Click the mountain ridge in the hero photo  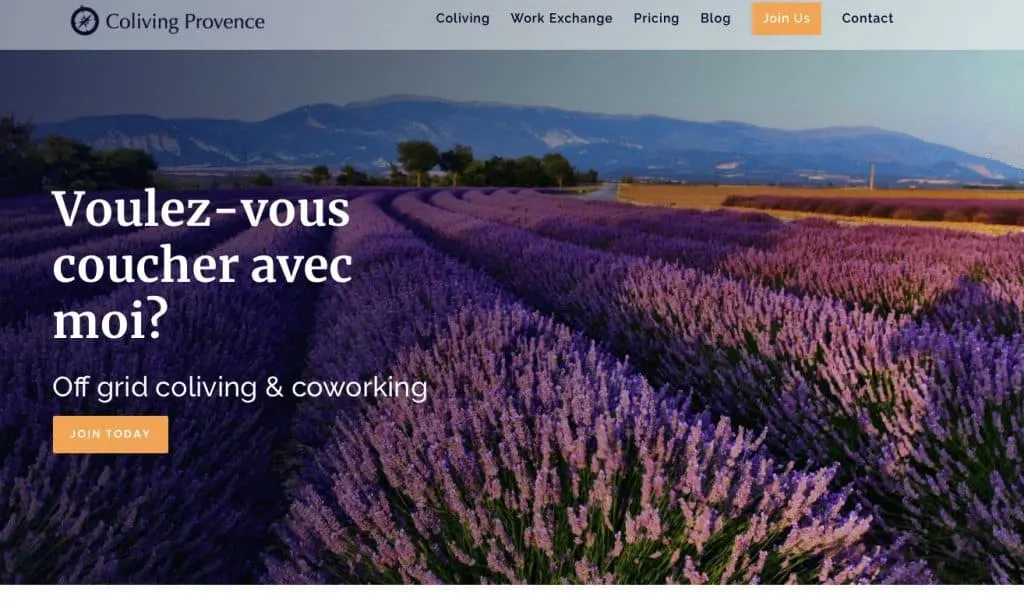(x=522, y=131)
